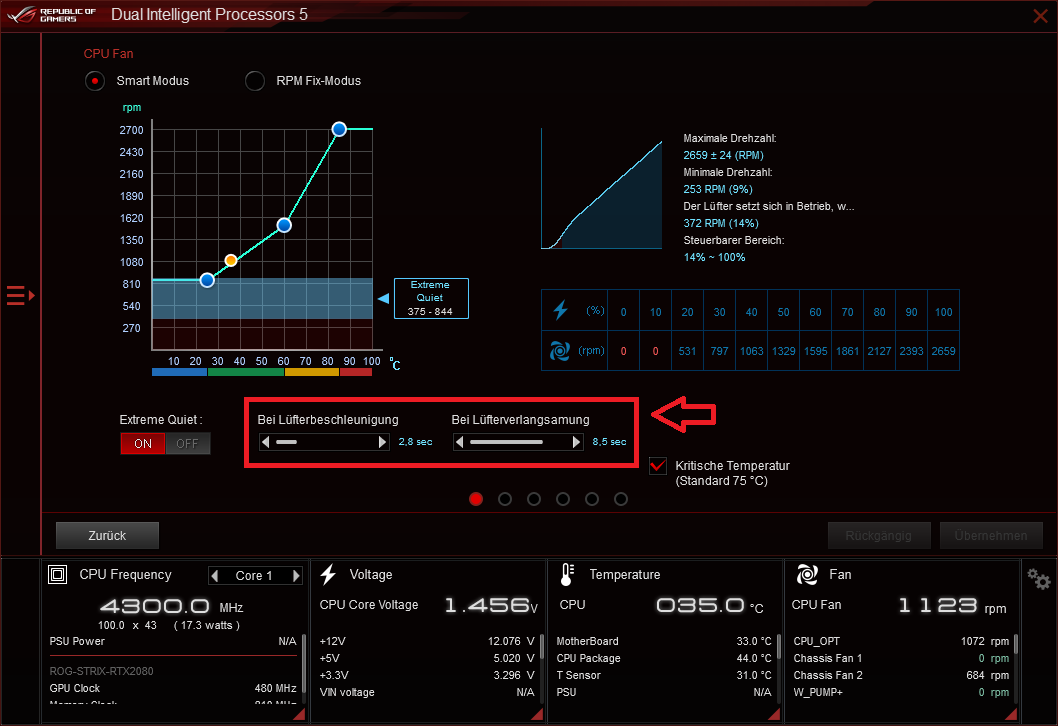1058x726 pixels.
Task: Expand the Voltage panel corner triangle
Action: pos(537,714)
